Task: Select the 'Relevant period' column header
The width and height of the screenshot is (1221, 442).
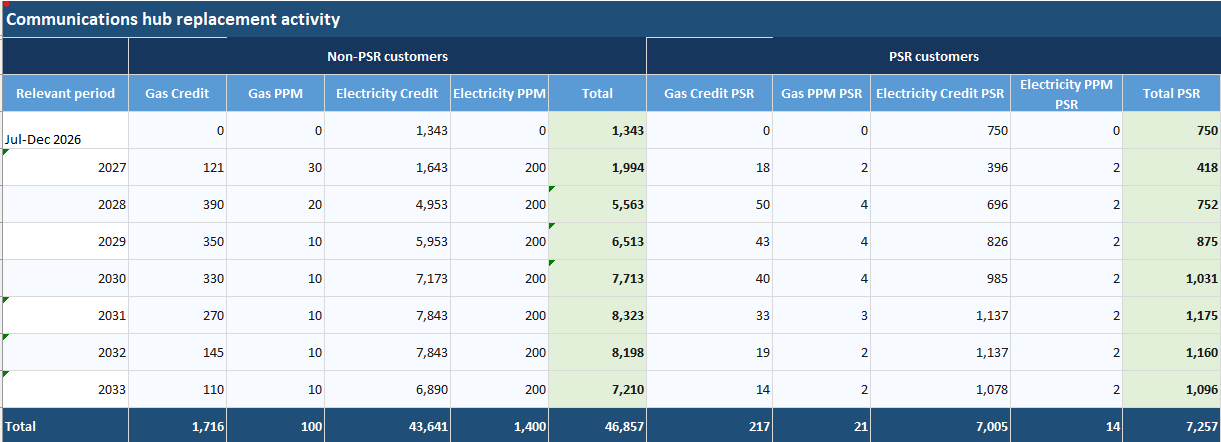Action: pyautogui.click(x=65, y=93)
